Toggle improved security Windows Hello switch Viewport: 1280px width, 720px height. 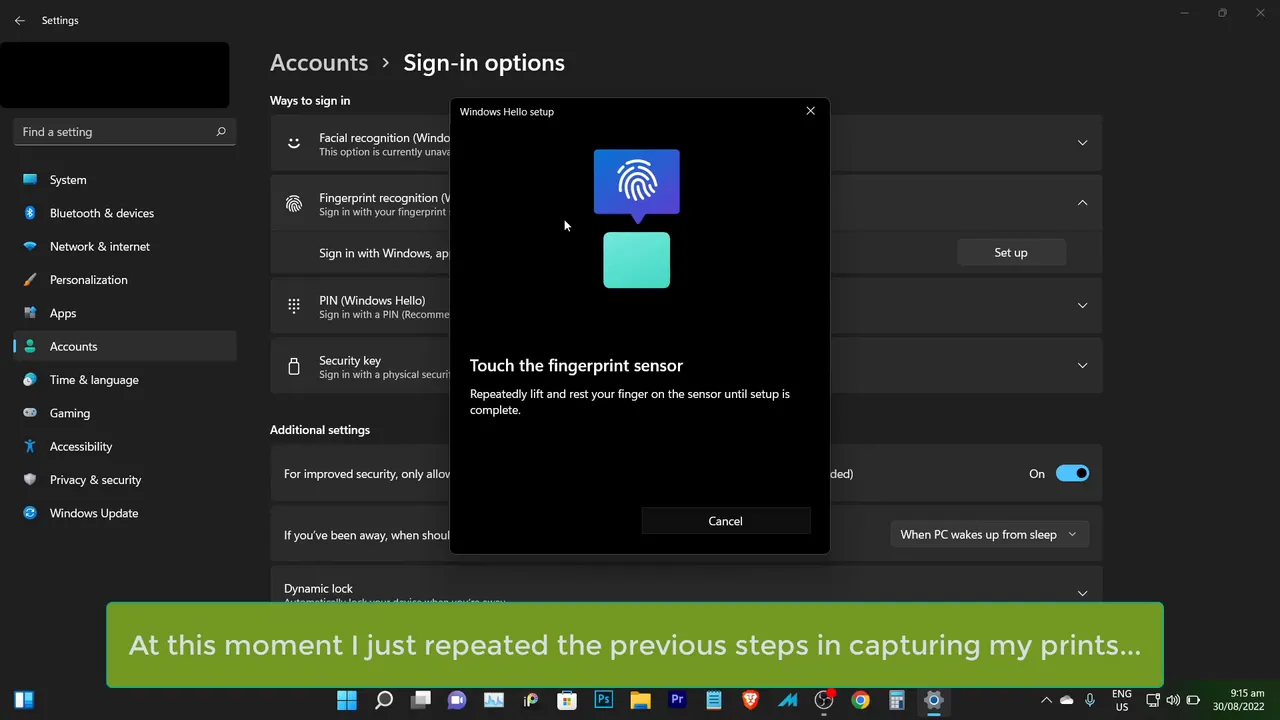tap(1072, 474)
